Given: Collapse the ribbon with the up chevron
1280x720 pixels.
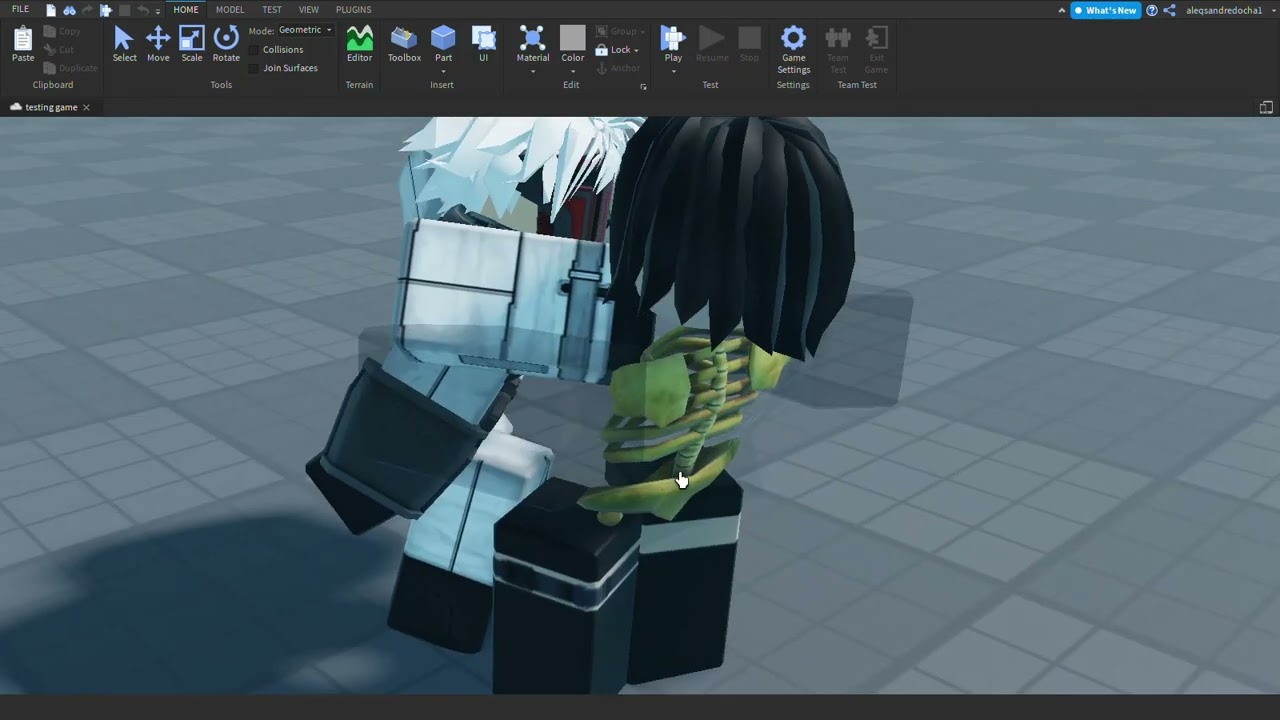Looking at the screenshot, I should click(x=1061, y=10).
